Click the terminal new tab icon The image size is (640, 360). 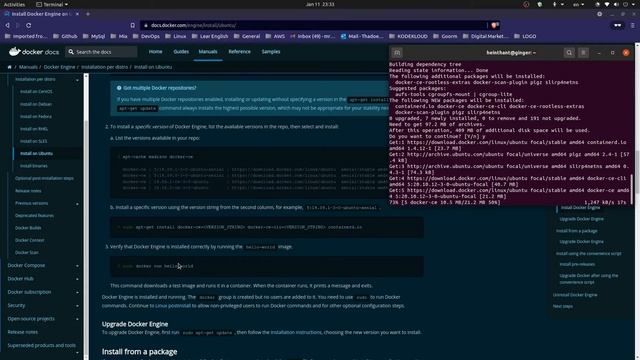pyautogui.click(x=397, y=53)
